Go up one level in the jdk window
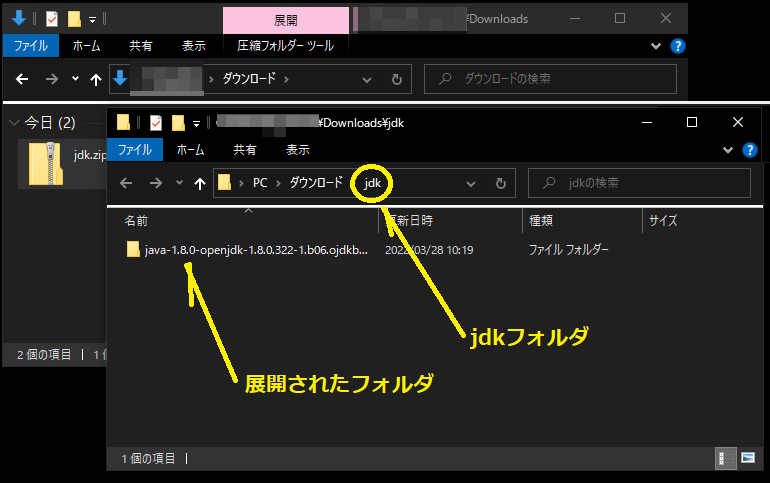Image resolution: width=770 pixels, height=483 pixels. [200, 183]
